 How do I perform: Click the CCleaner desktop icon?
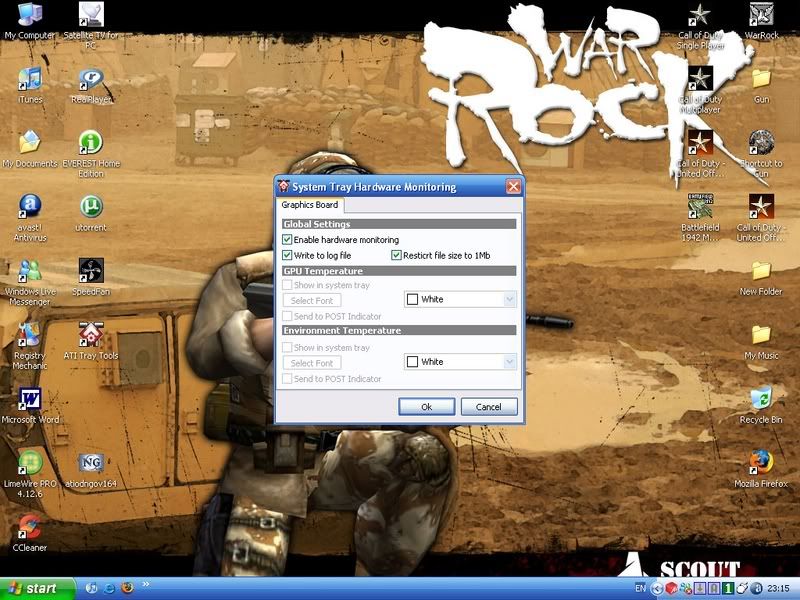pos(30,533)
